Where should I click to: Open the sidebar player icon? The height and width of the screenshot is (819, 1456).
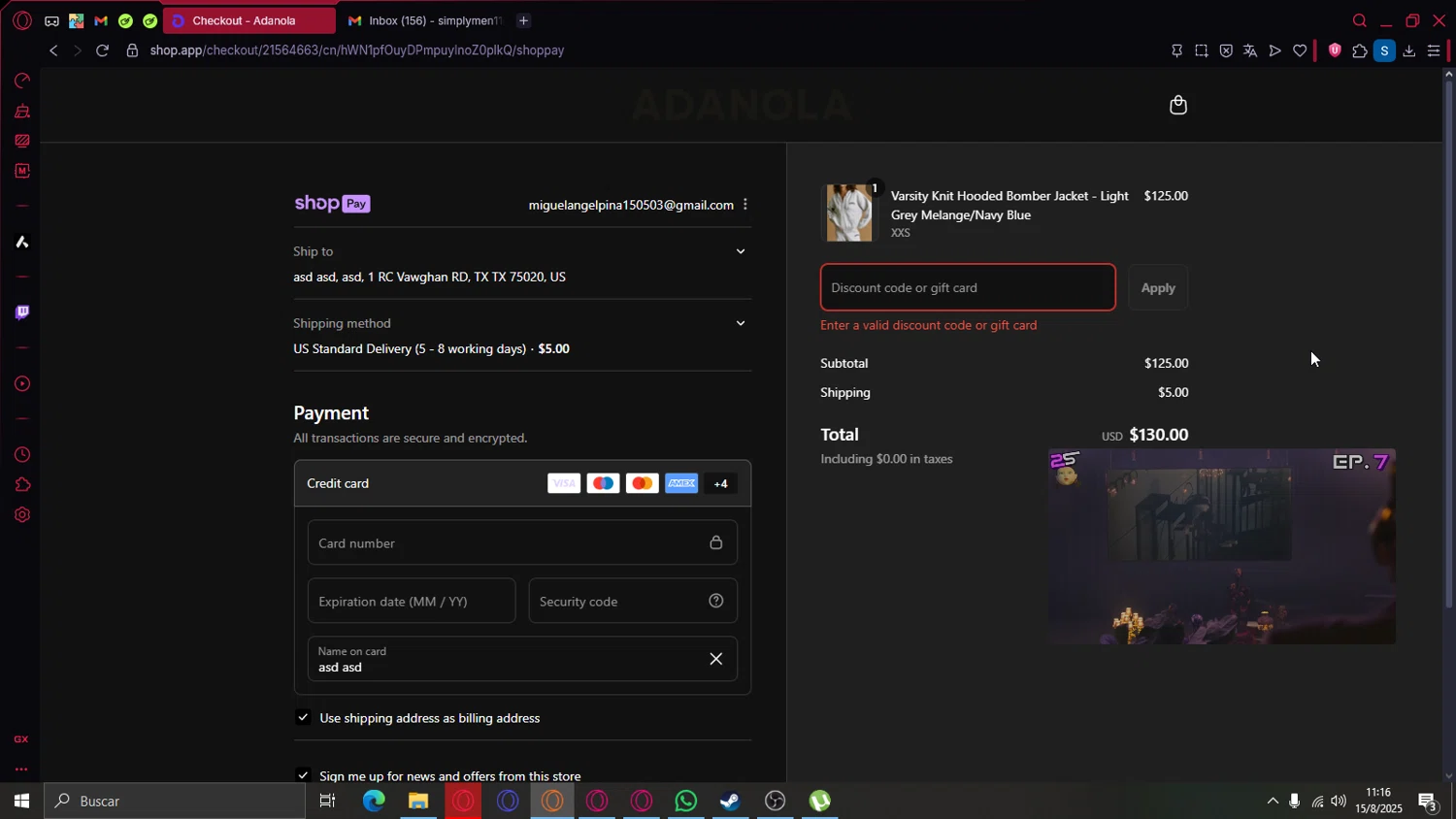tap(22, 384)
